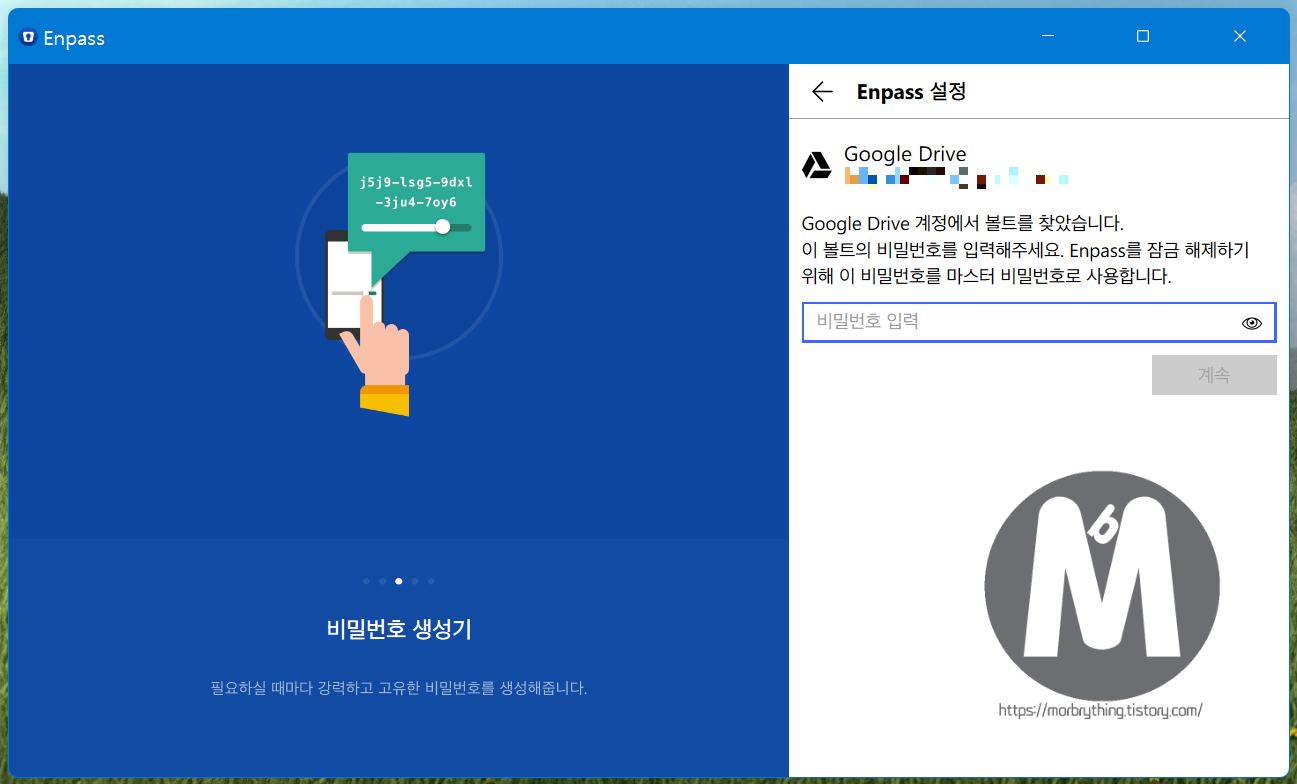Click the 계속 continue button
The image size is (1297, 784).
point(1214,375)
